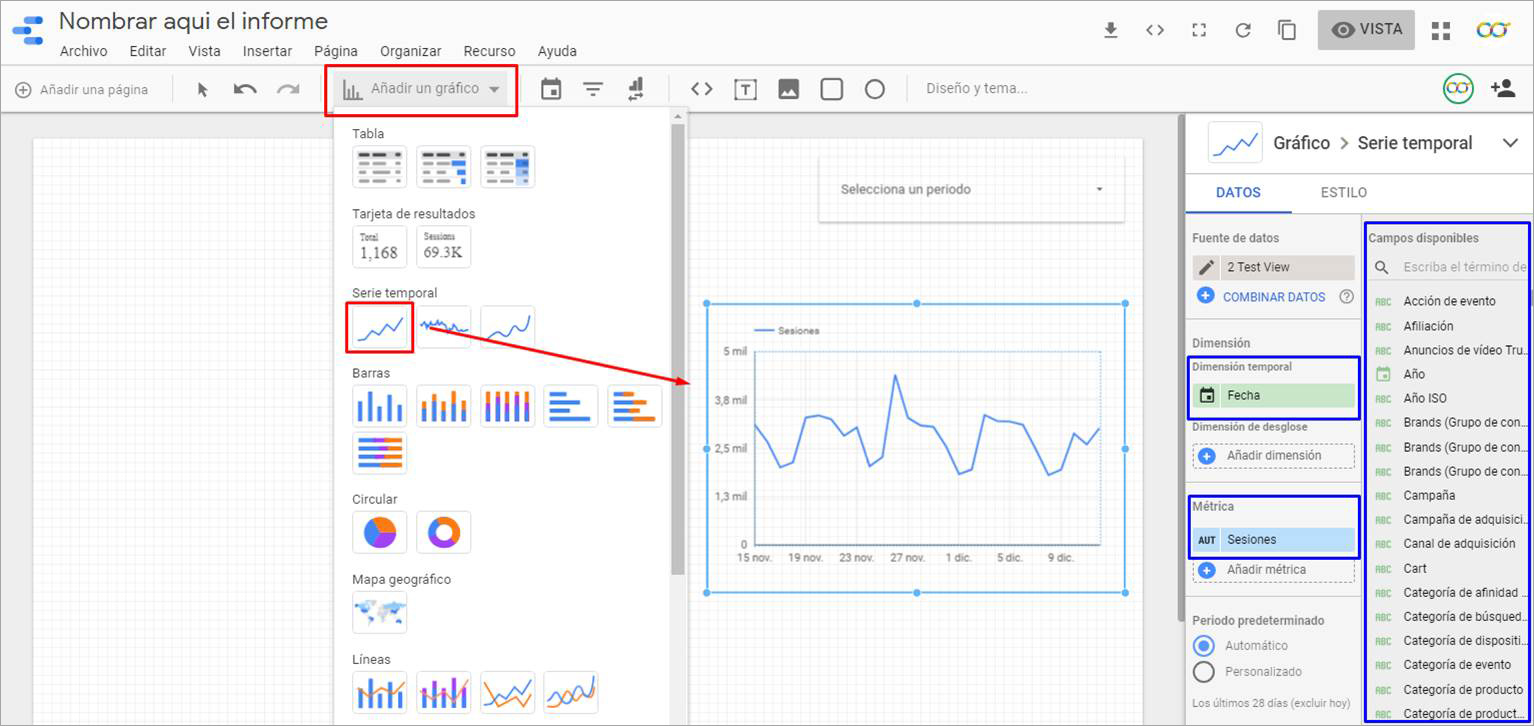
Task: Open the Selecciona un periodo dropdown
Action: [971, 189]
